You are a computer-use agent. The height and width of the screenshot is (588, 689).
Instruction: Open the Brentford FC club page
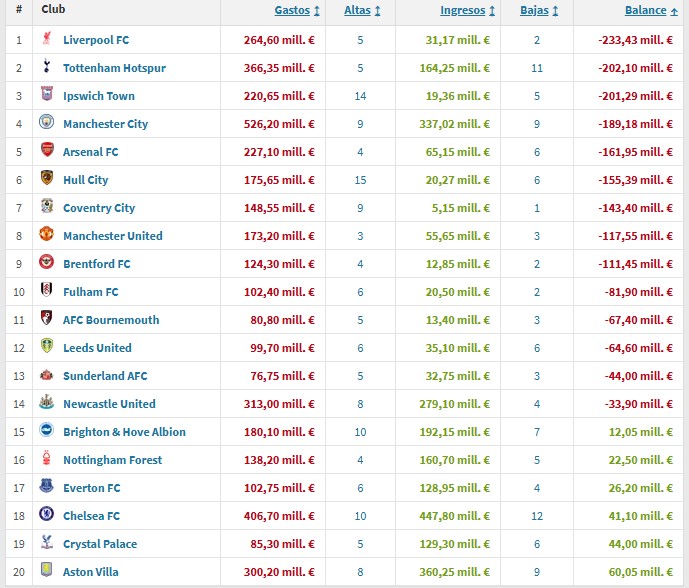tap(97, 264)
